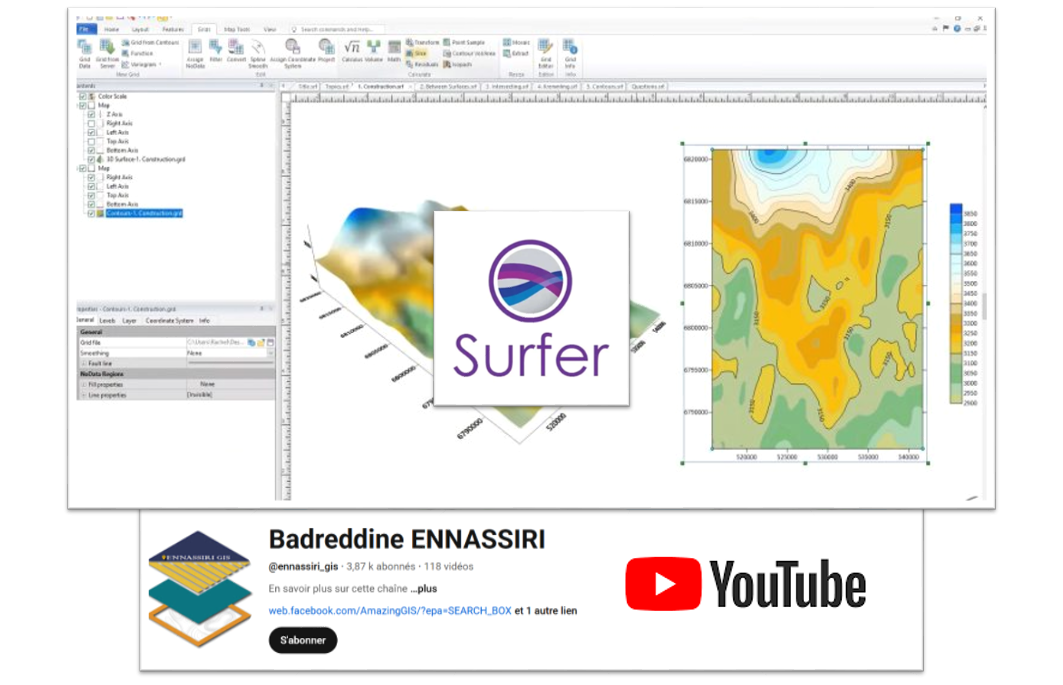Image resolution: width=1063 pixels, height=685 pixels.
Task: Open the Layer properties tab
Action: (x=129, y=320)
